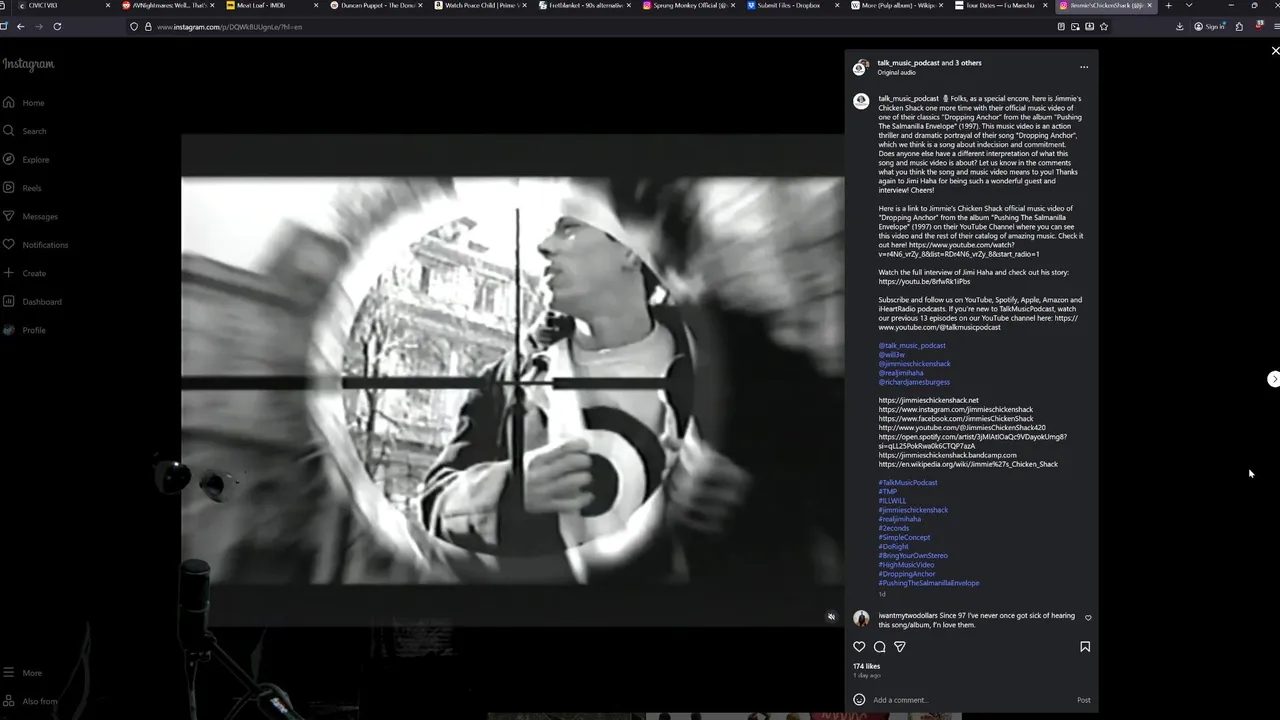The image size is (1280, 720).
Task: Open Dashboard from the left sidebar
Action: [32, 301]
